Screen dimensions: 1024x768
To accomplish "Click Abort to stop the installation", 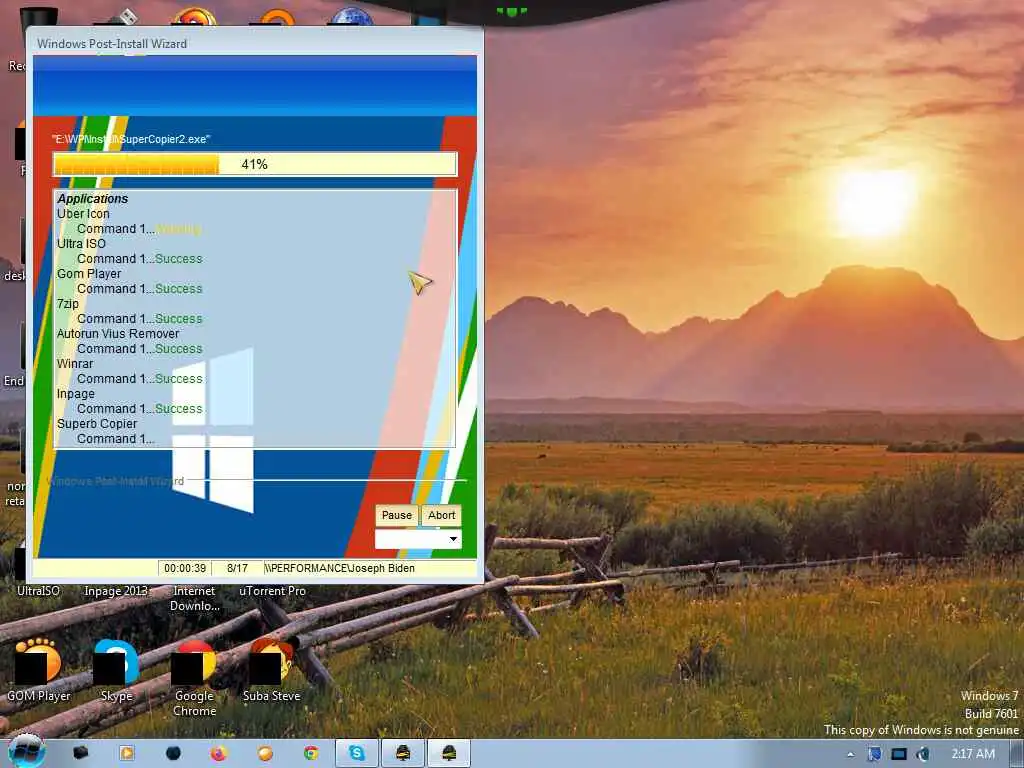I will [441, 515].
